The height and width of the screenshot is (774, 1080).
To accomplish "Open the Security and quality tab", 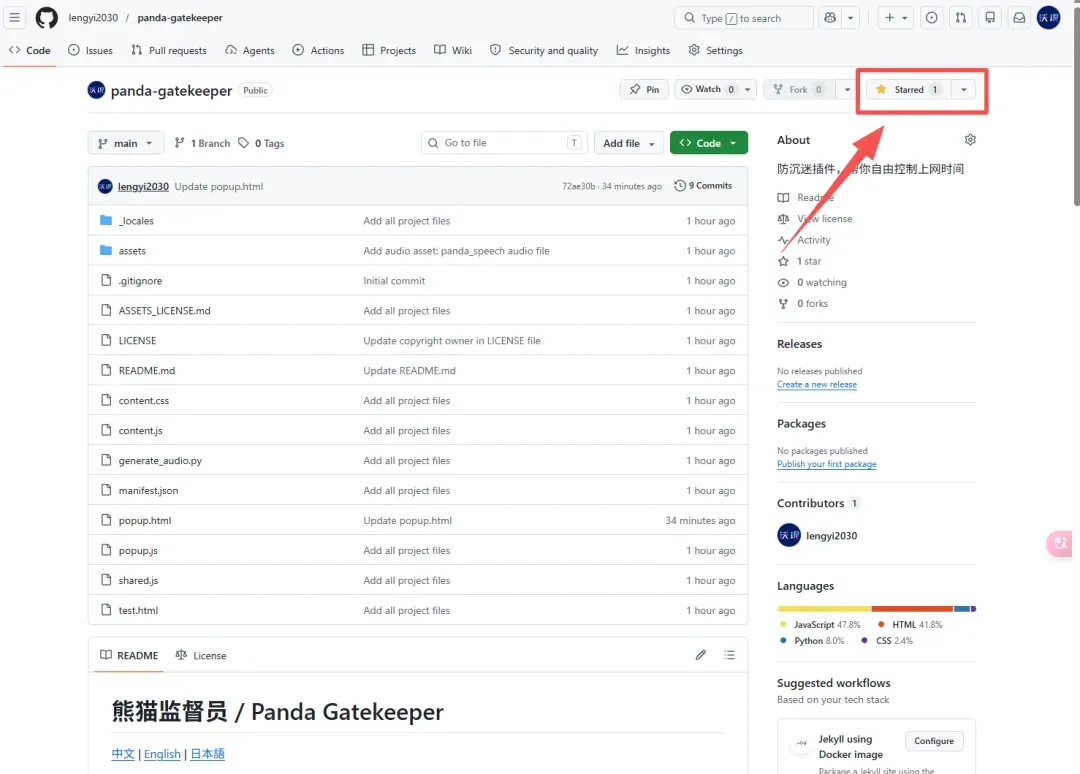I will pyautogui.click(x=544, y=50).
